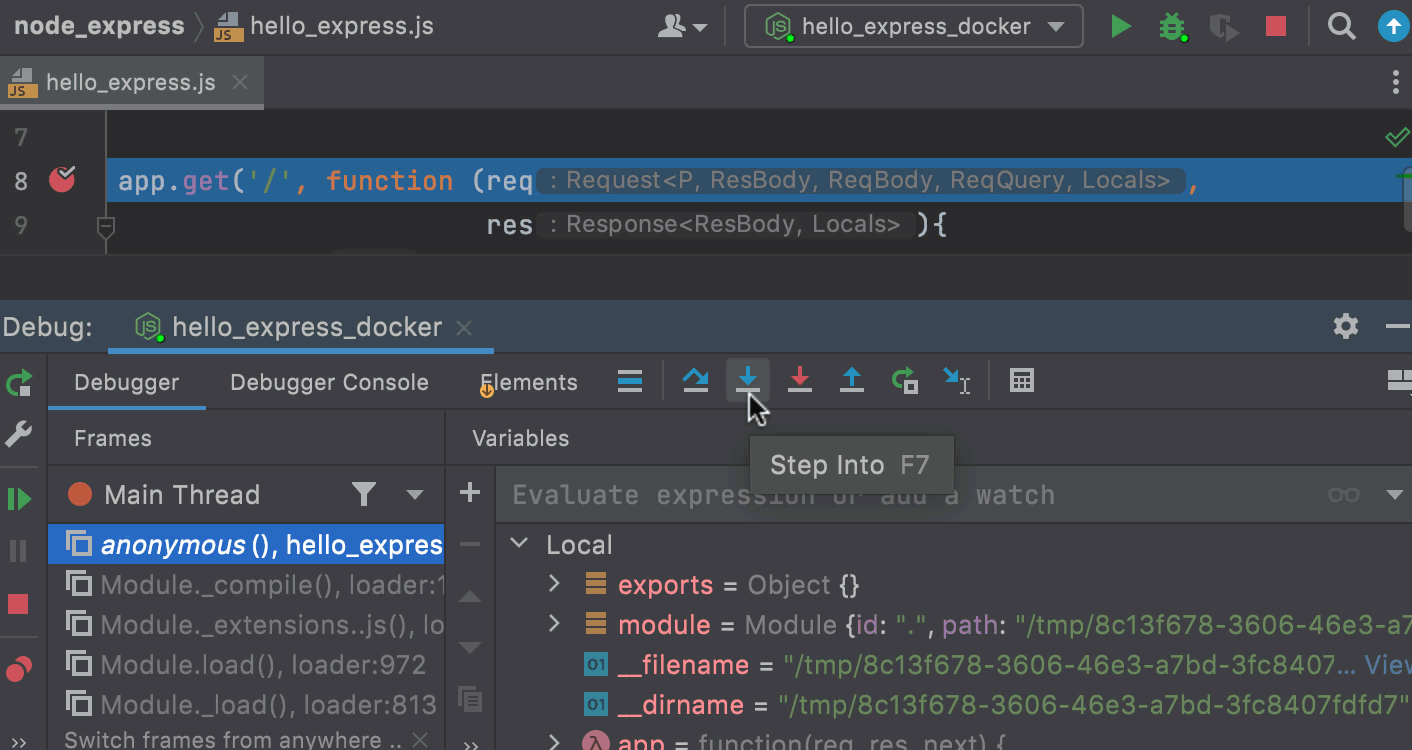Image resolution: width=1412 pixels, height=750 pixels.
Task: Click the Evaluate expression input field
Action: (900, 495)
